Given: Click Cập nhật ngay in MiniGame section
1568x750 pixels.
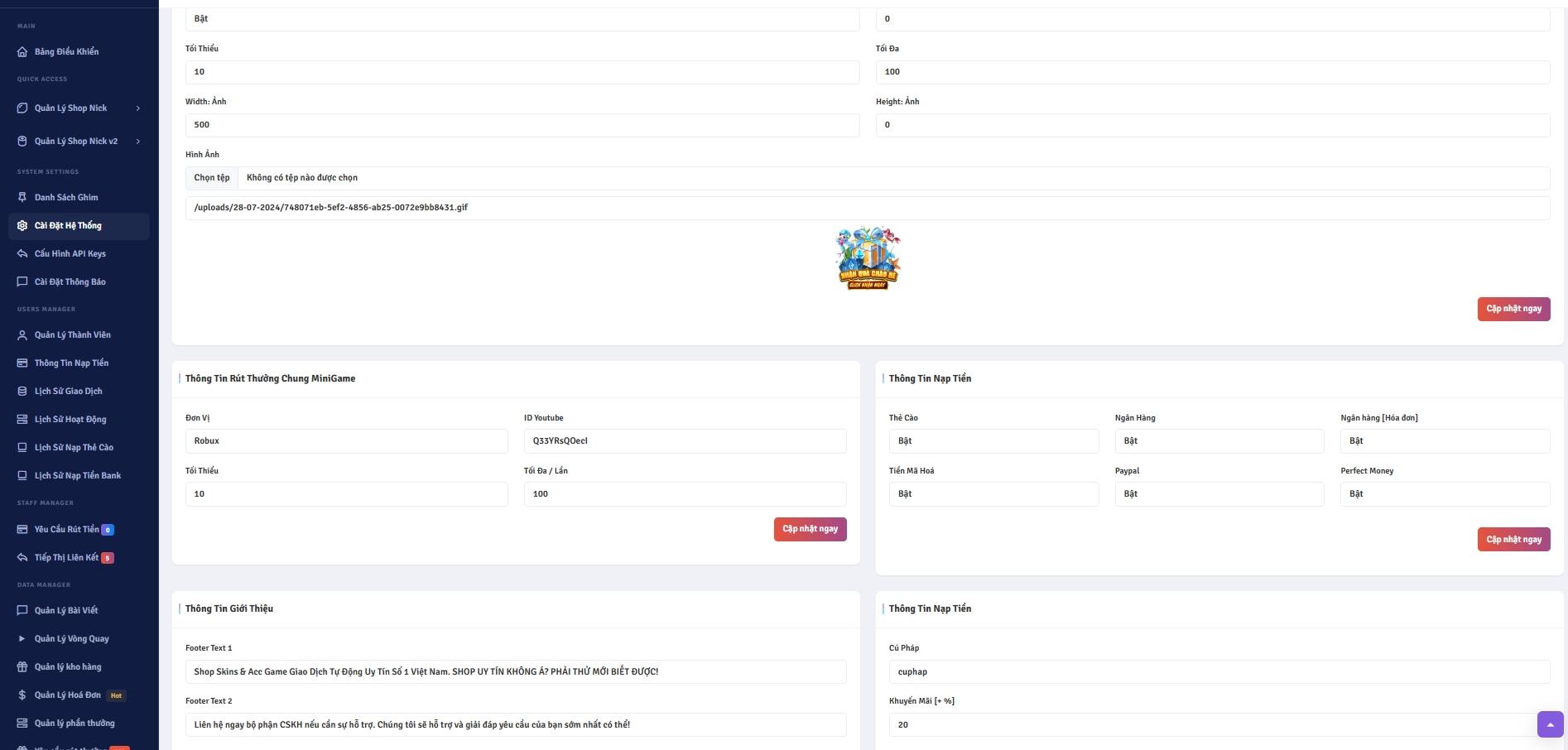Looking at the screenshot, I should point(810,529).
